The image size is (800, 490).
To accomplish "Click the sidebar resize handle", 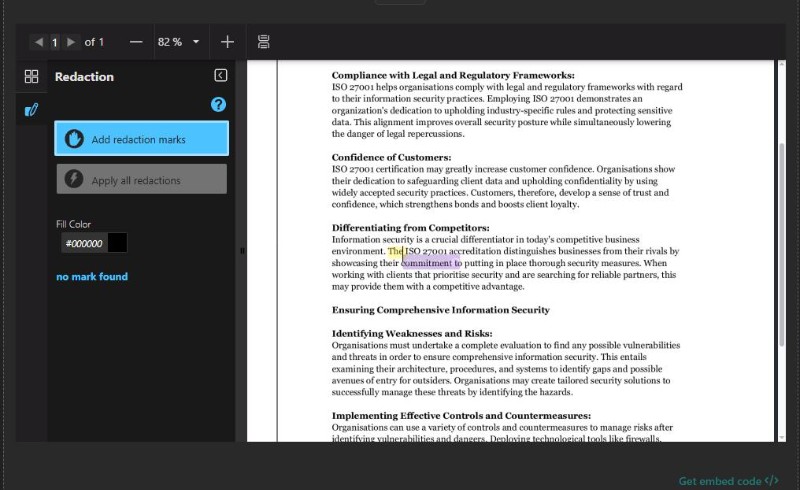I will point(242,250).
